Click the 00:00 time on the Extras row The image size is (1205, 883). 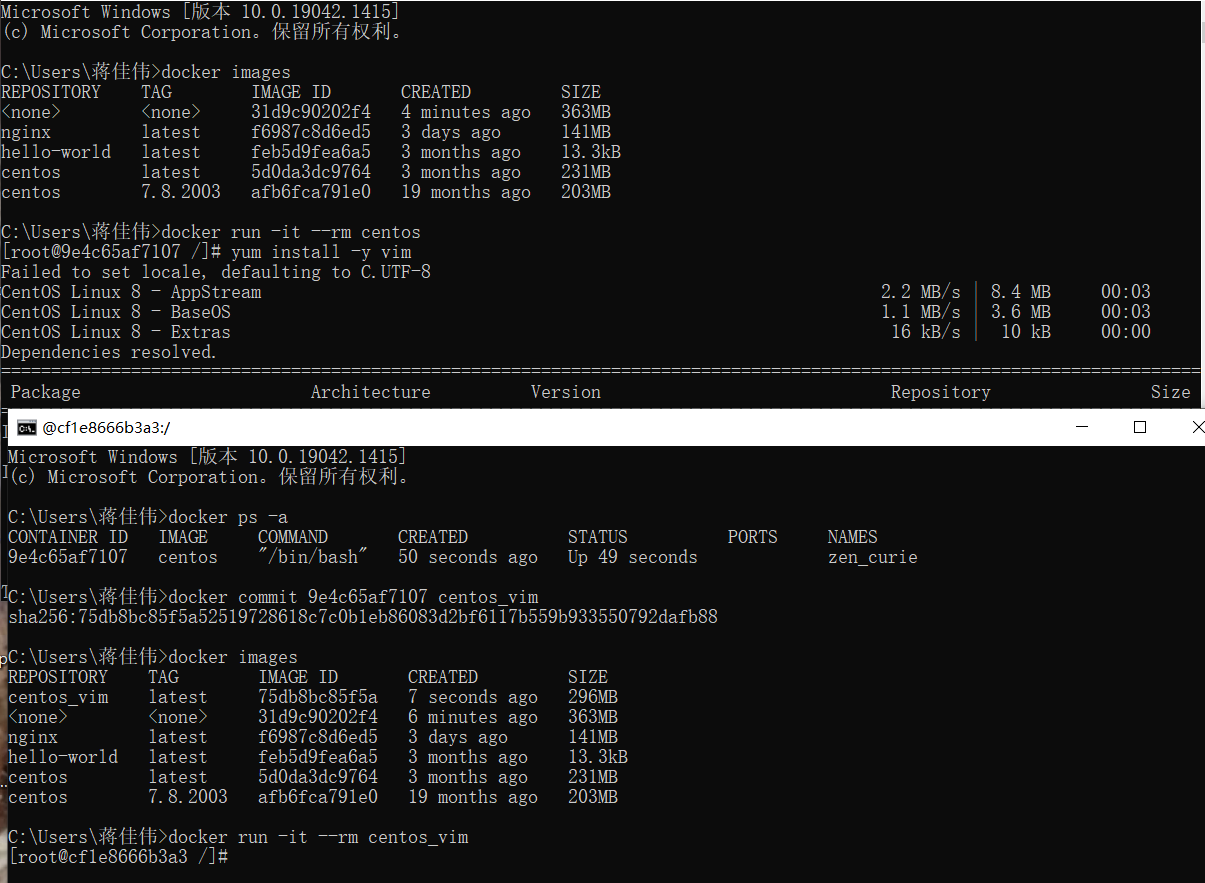point(1126,332)
